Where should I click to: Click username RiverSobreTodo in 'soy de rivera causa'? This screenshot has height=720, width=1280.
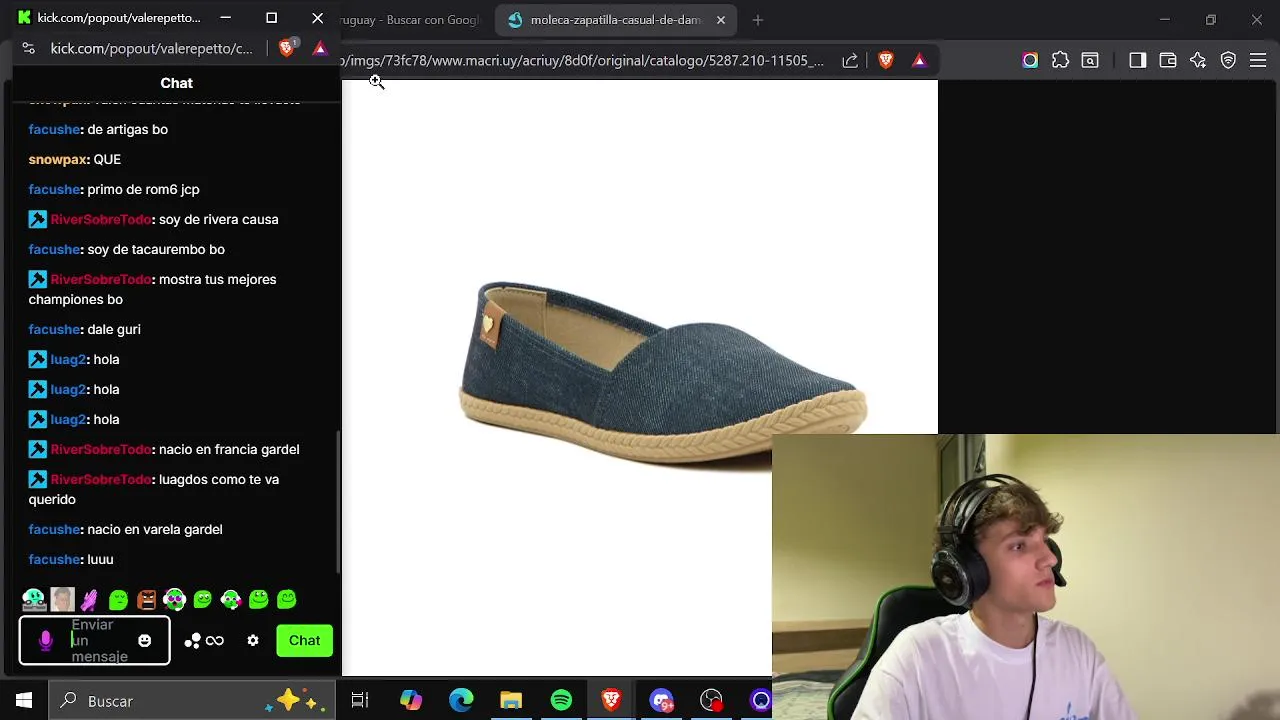click(101, 219)
